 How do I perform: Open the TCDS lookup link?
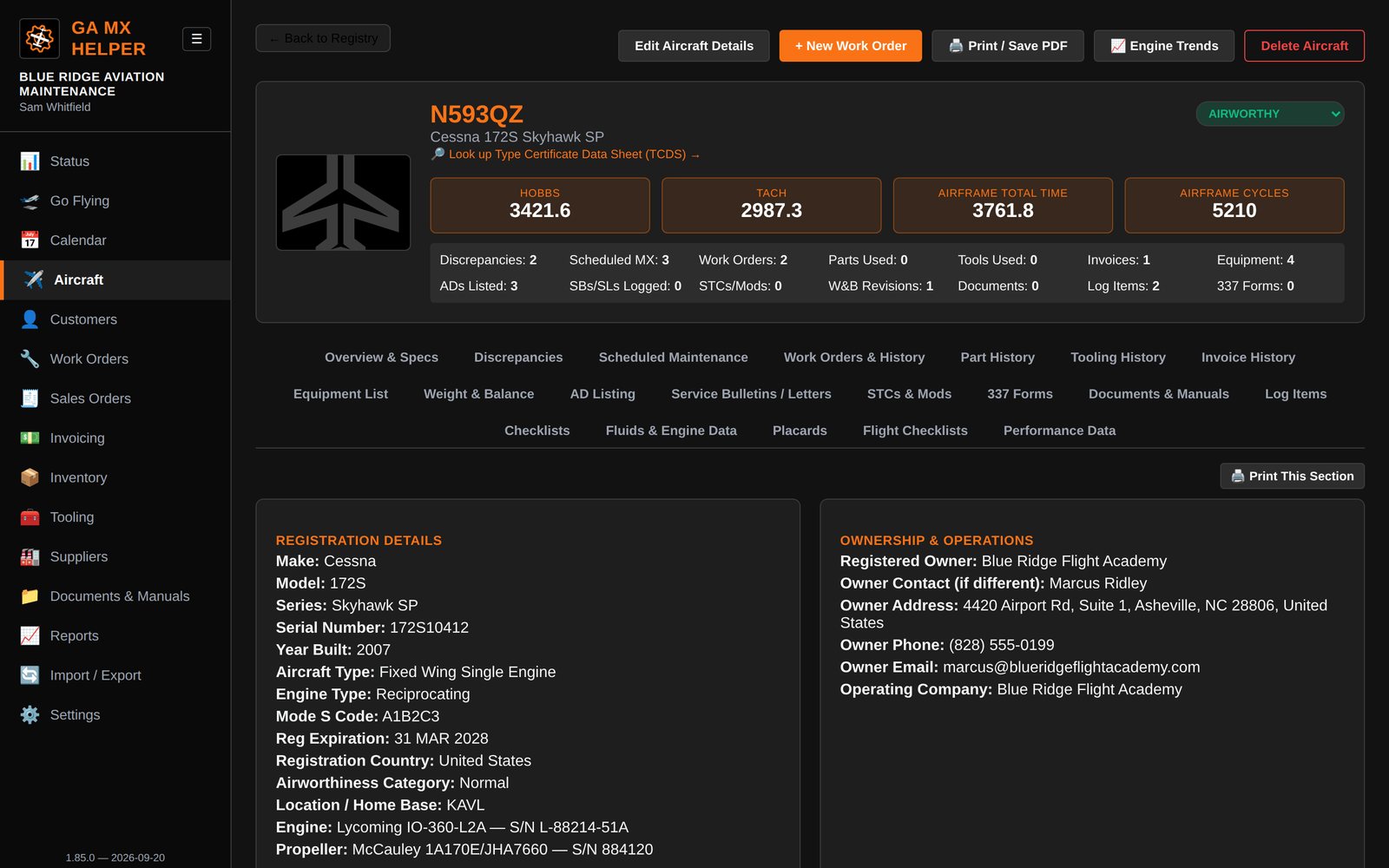click(565, 155)
